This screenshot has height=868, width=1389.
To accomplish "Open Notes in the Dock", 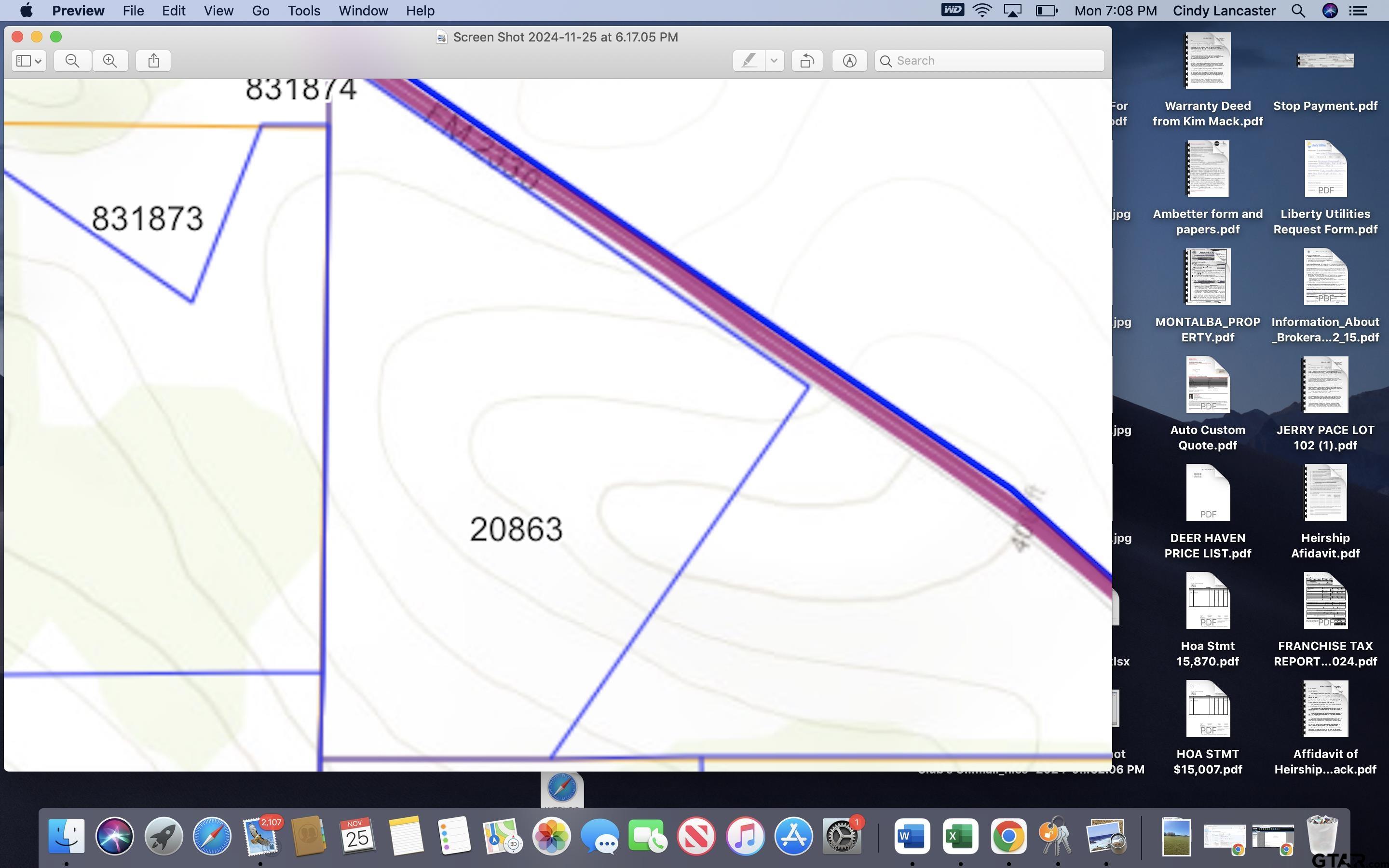I will (x=406, y=836).
